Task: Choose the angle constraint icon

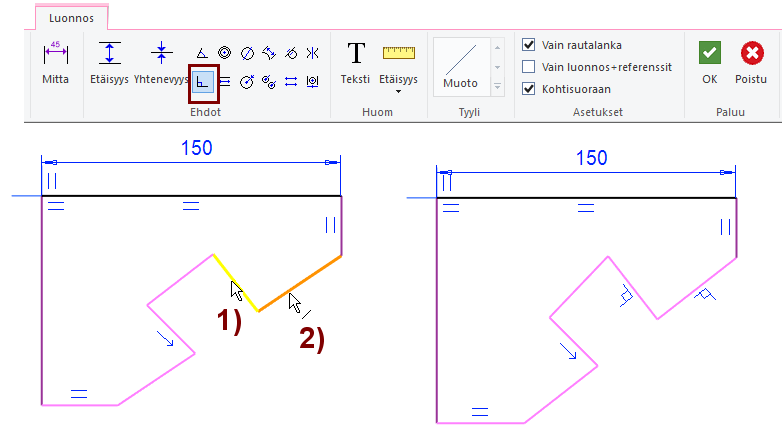Action: (203, 53)
